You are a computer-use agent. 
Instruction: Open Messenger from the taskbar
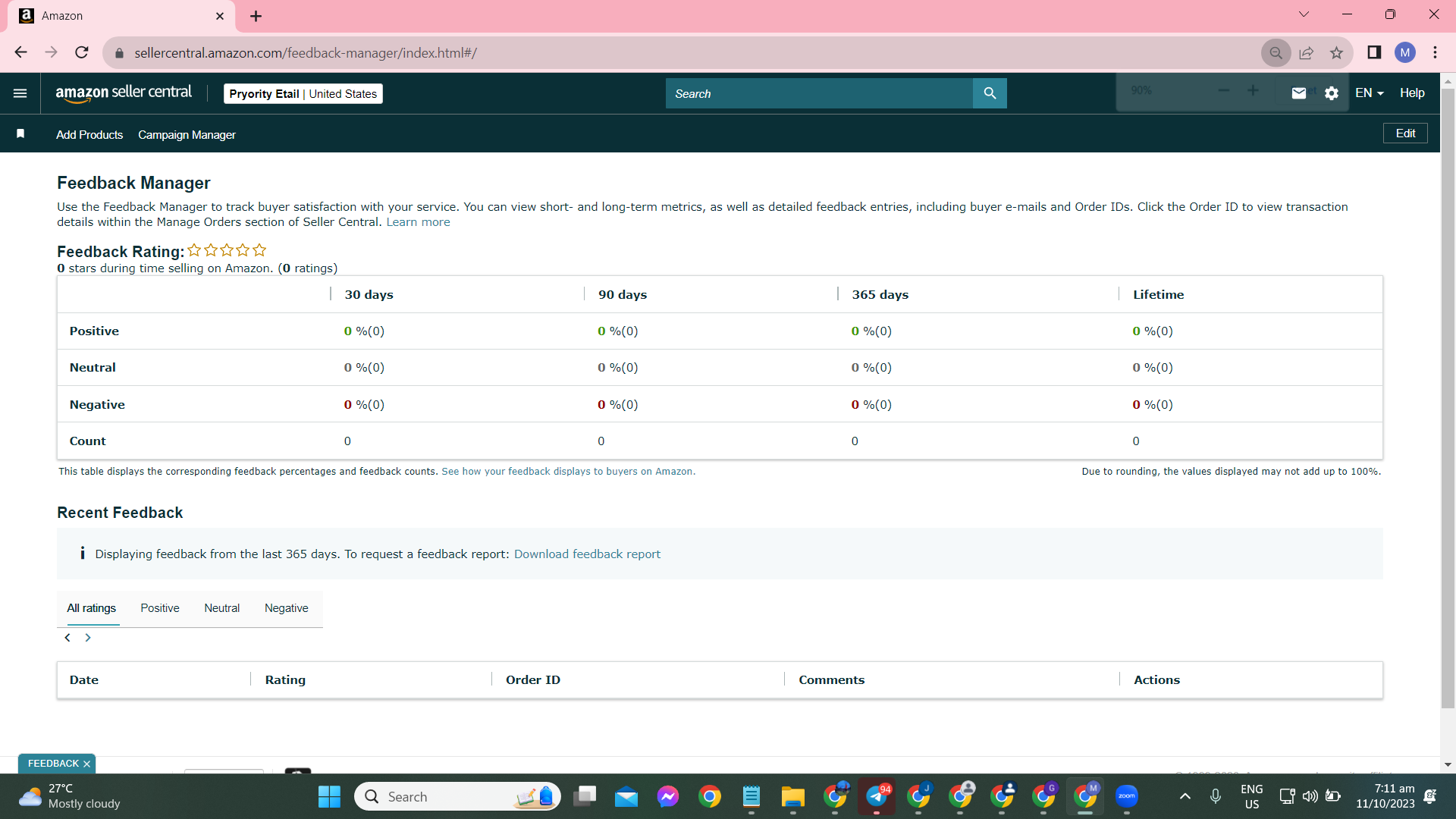pyautogui.click(x=668, y=796)
